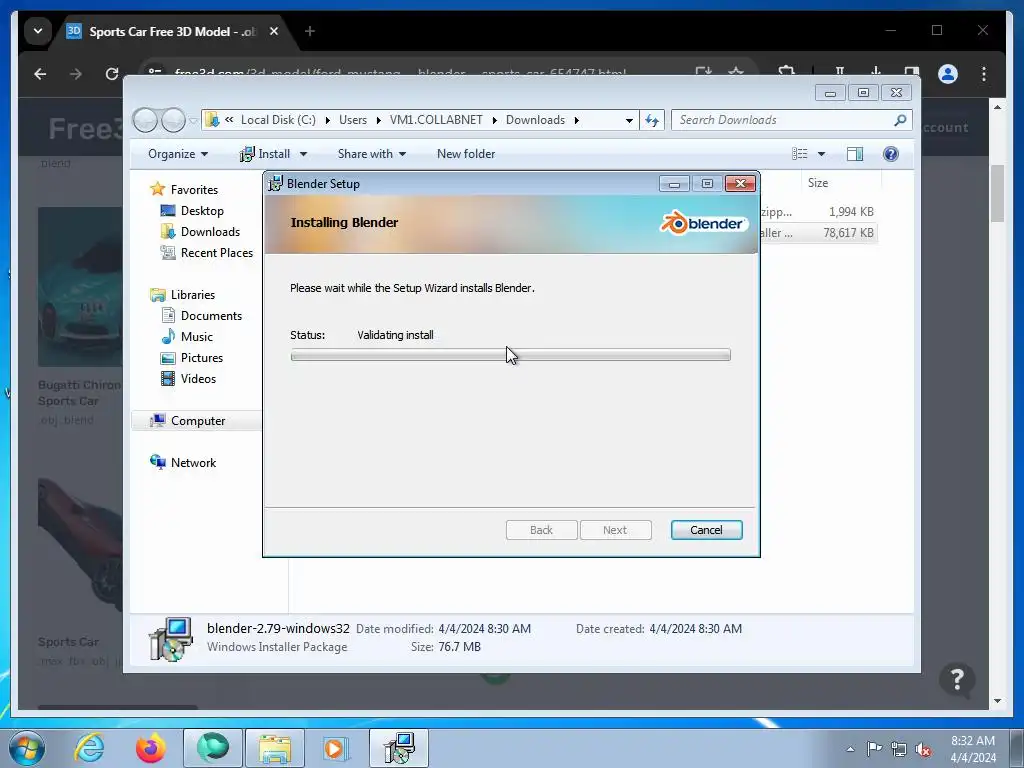Select Computer in navigation pane
Screen dimensions: 1024x768
coord(197,421)
